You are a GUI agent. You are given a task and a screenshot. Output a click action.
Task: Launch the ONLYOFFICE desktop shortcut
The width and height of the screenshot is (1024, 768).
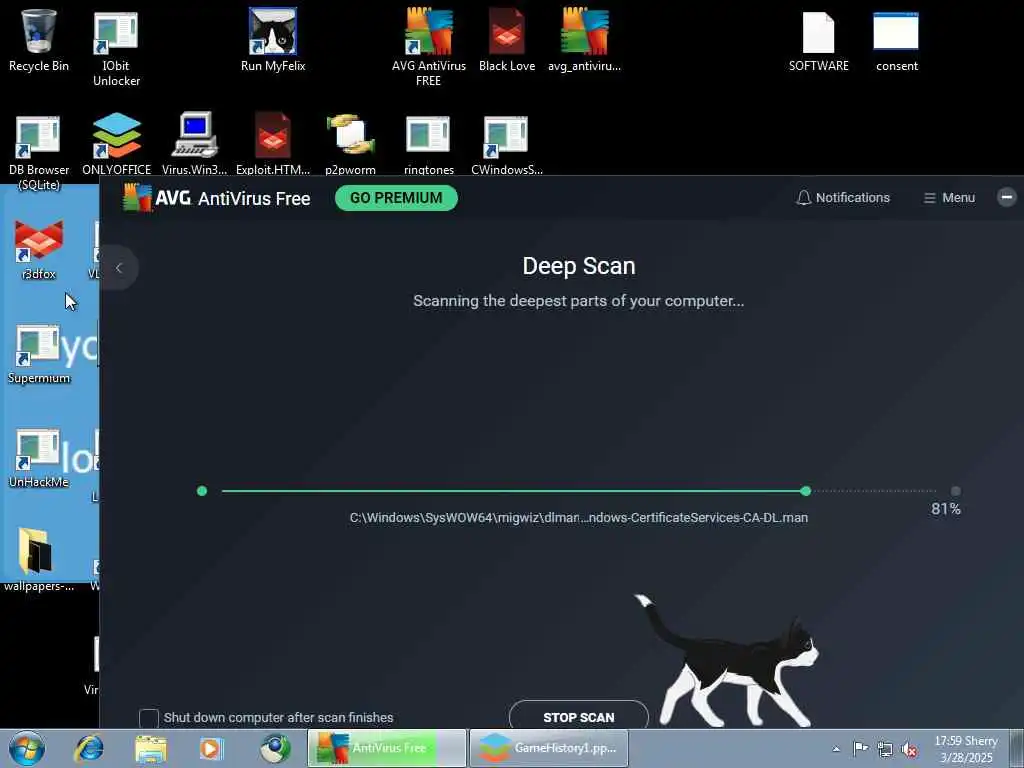(116, 144)
